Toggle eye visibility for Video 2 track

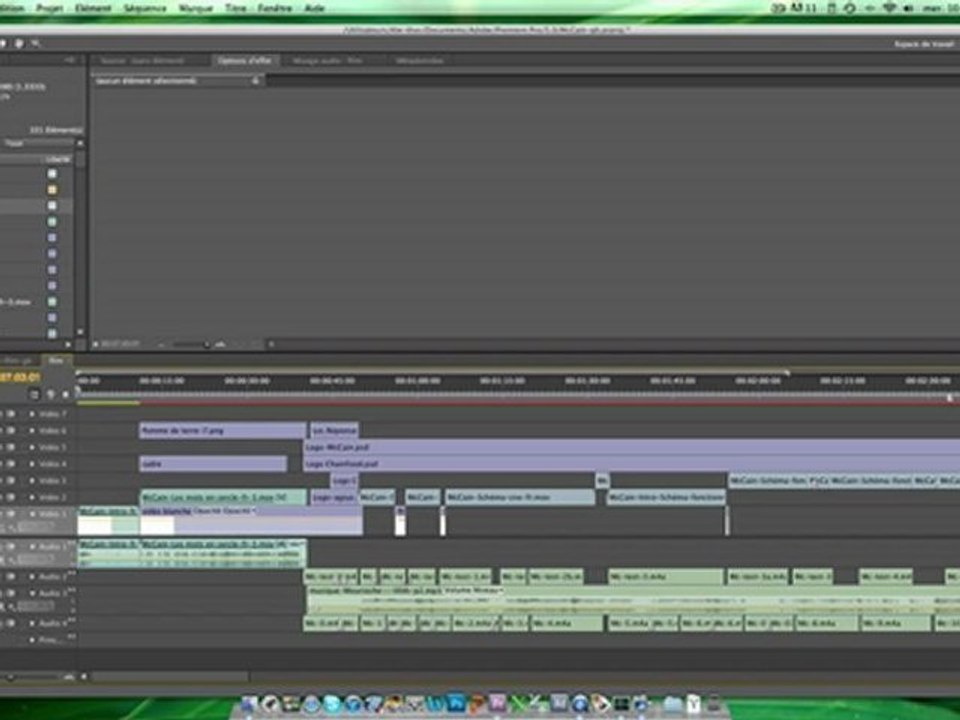click(x=11, y=497)
